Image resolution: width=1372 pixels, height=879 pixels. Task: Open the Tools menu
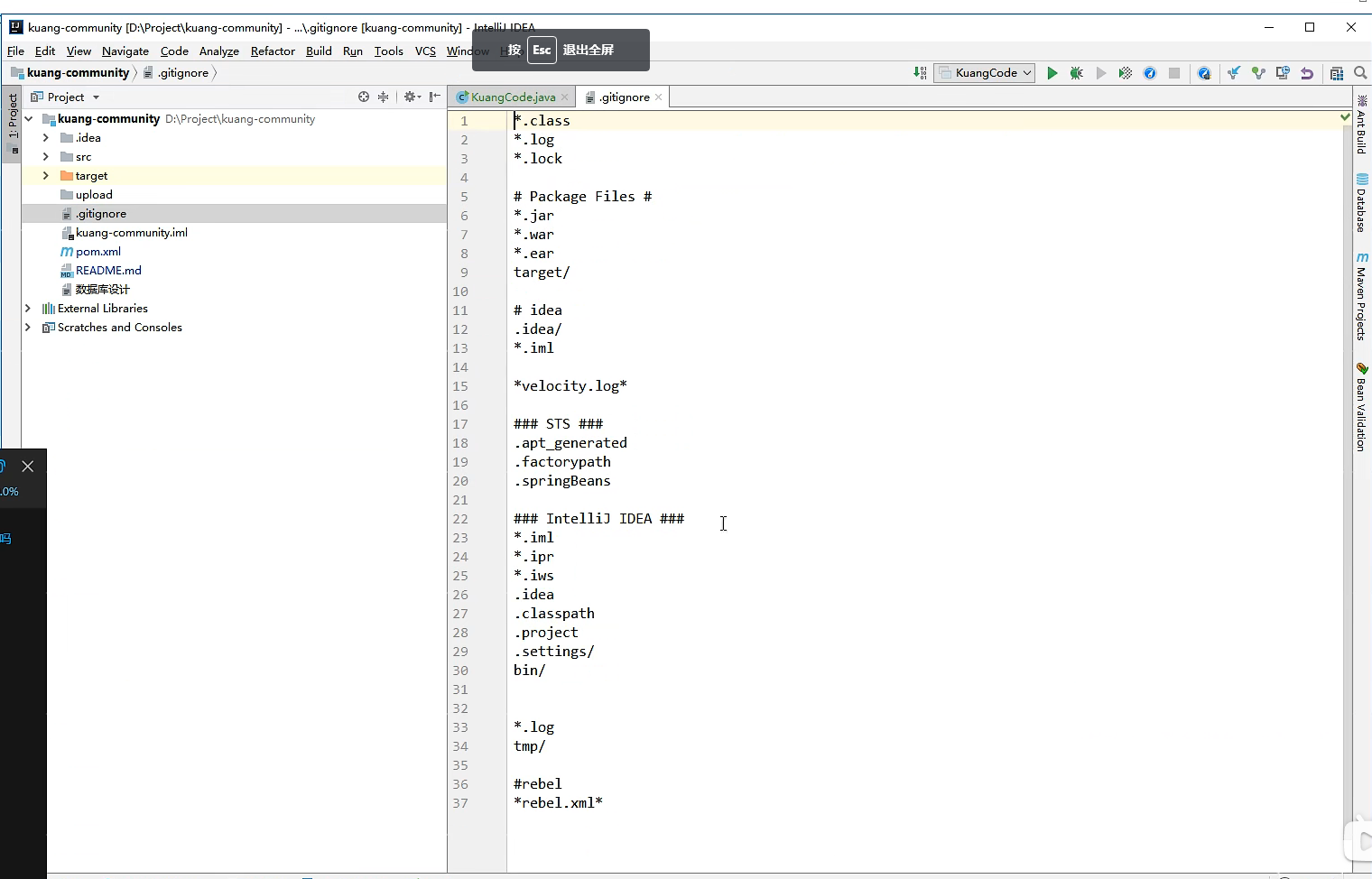pyautogui.click(x=389, y=51)
